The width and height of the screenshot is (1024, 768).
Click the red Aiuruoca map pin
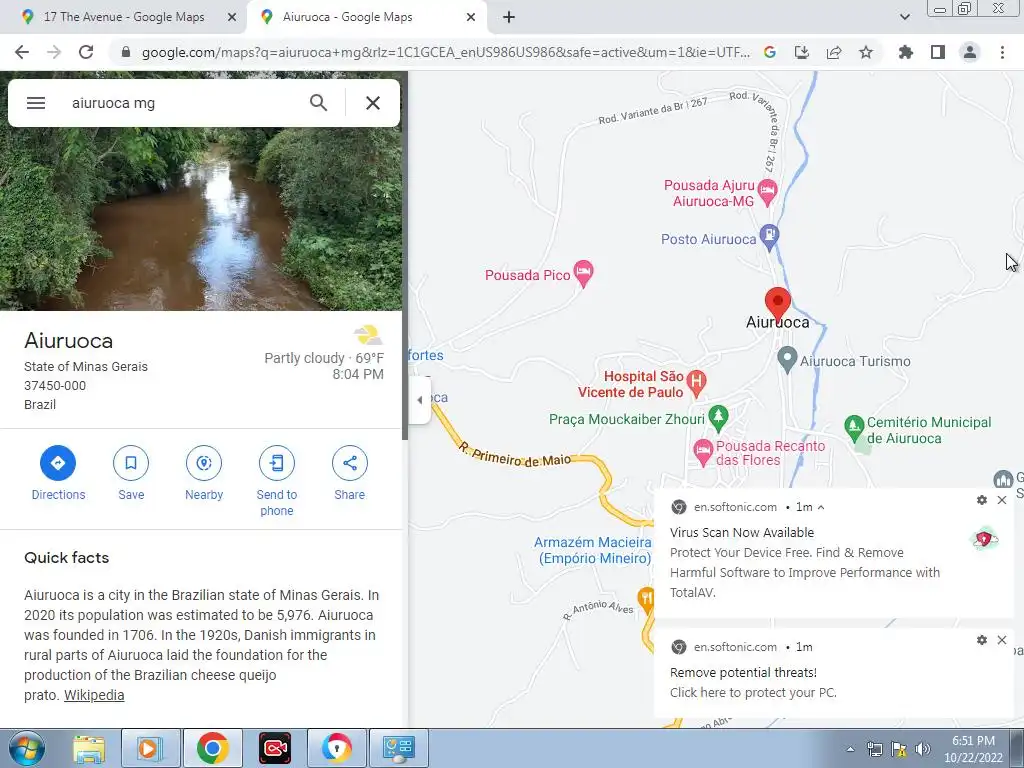[777, 303]
